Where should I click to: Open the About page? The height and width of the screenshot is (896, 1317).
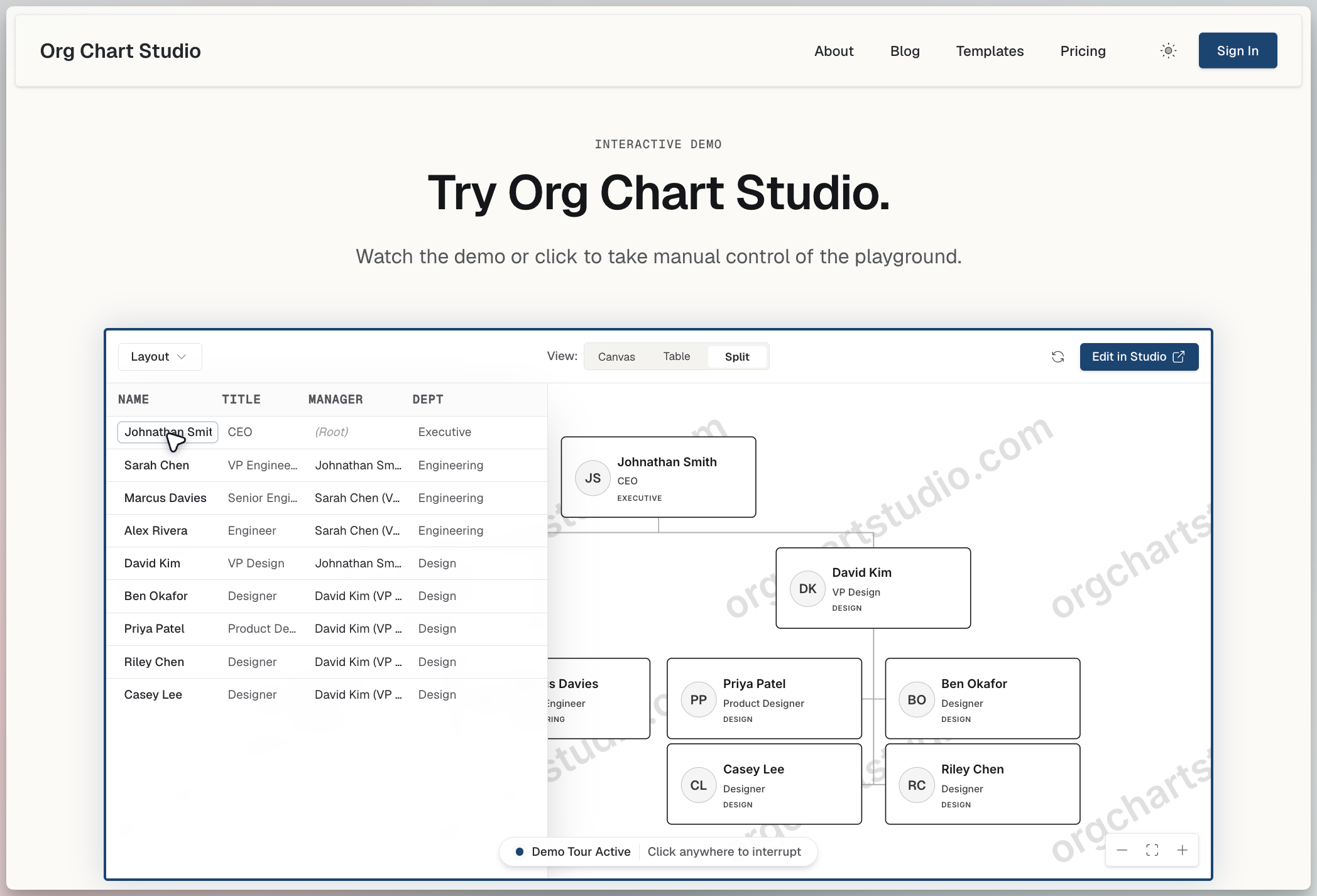(834, 51)
